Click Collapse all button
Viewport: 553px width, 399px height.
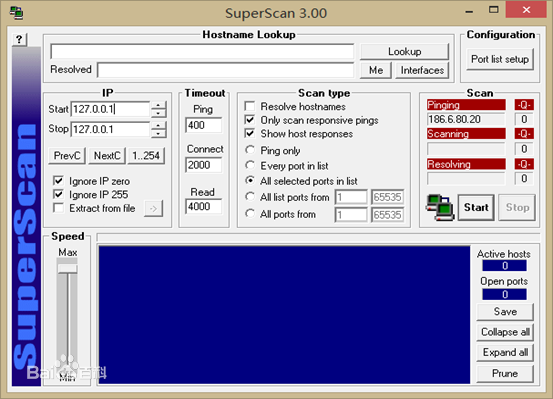tap(505, 332)
